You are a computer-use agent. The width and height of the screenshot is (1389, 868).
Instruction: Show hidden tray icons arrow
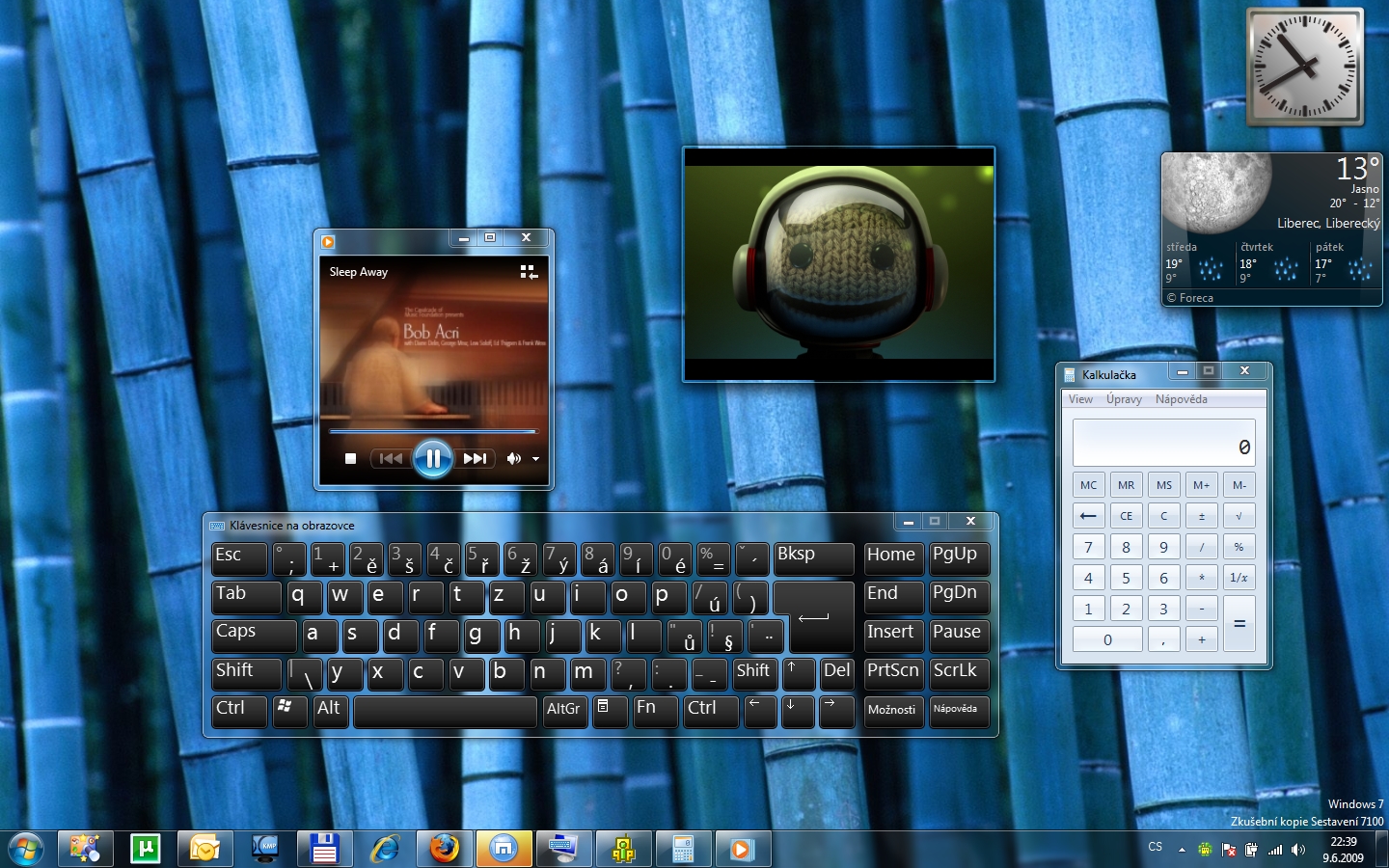pyautogui.click(x=1182, y=850)
